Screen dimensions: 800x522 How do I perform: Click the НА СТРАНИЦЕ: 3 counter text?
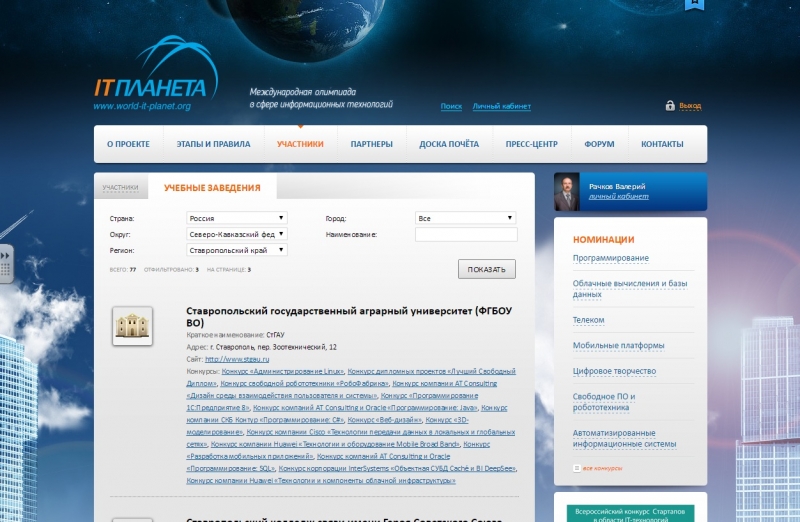(229, 270)
